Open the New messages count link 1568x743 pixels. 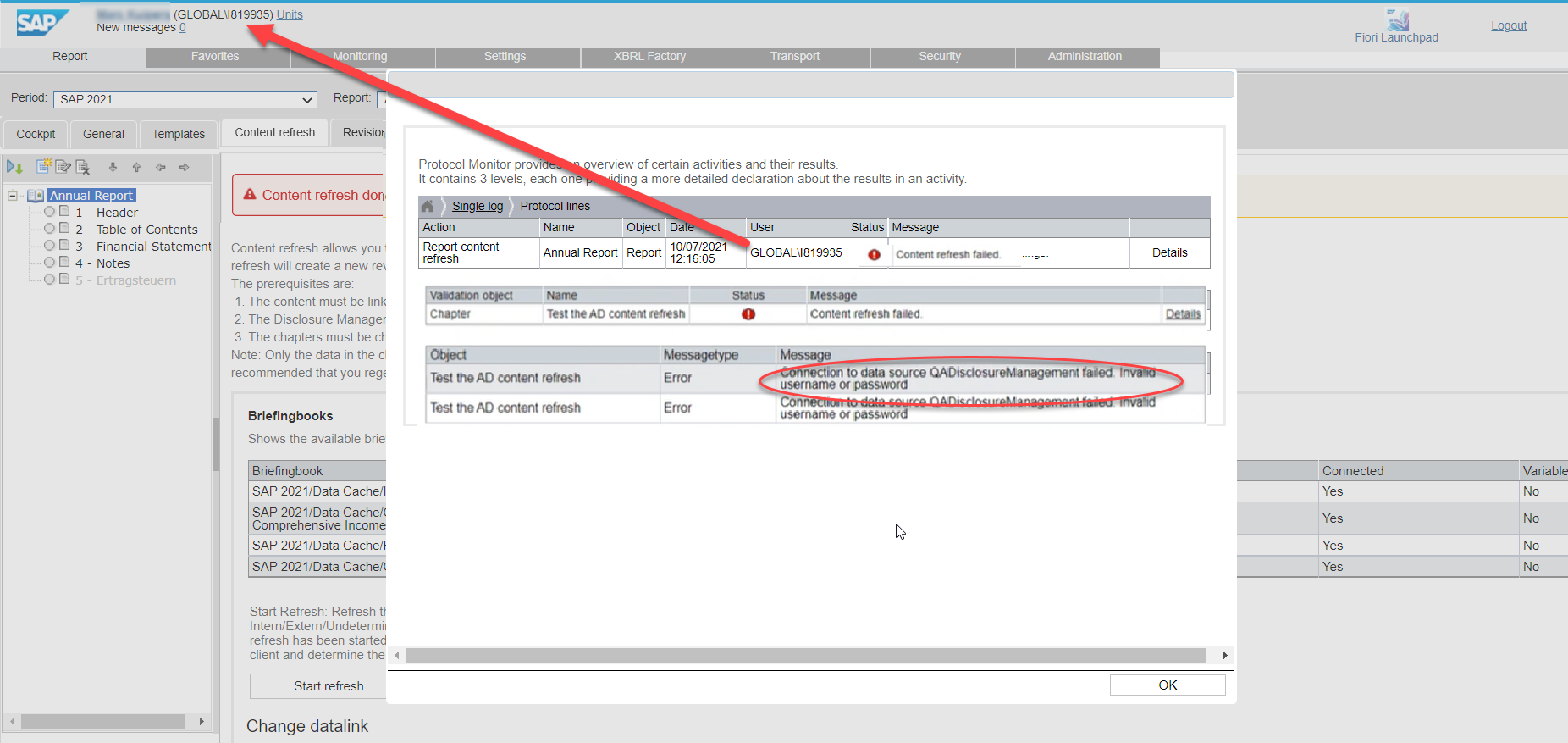point(182,27)
